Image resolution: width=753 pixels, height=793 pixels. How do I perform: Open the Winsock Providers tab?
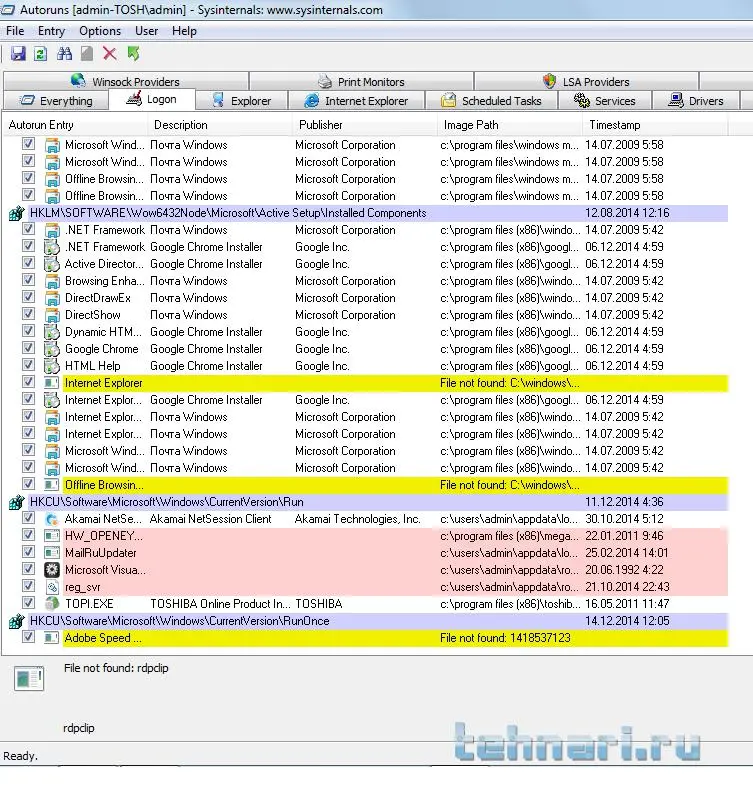pyautogui.click(x=126, y=81)
